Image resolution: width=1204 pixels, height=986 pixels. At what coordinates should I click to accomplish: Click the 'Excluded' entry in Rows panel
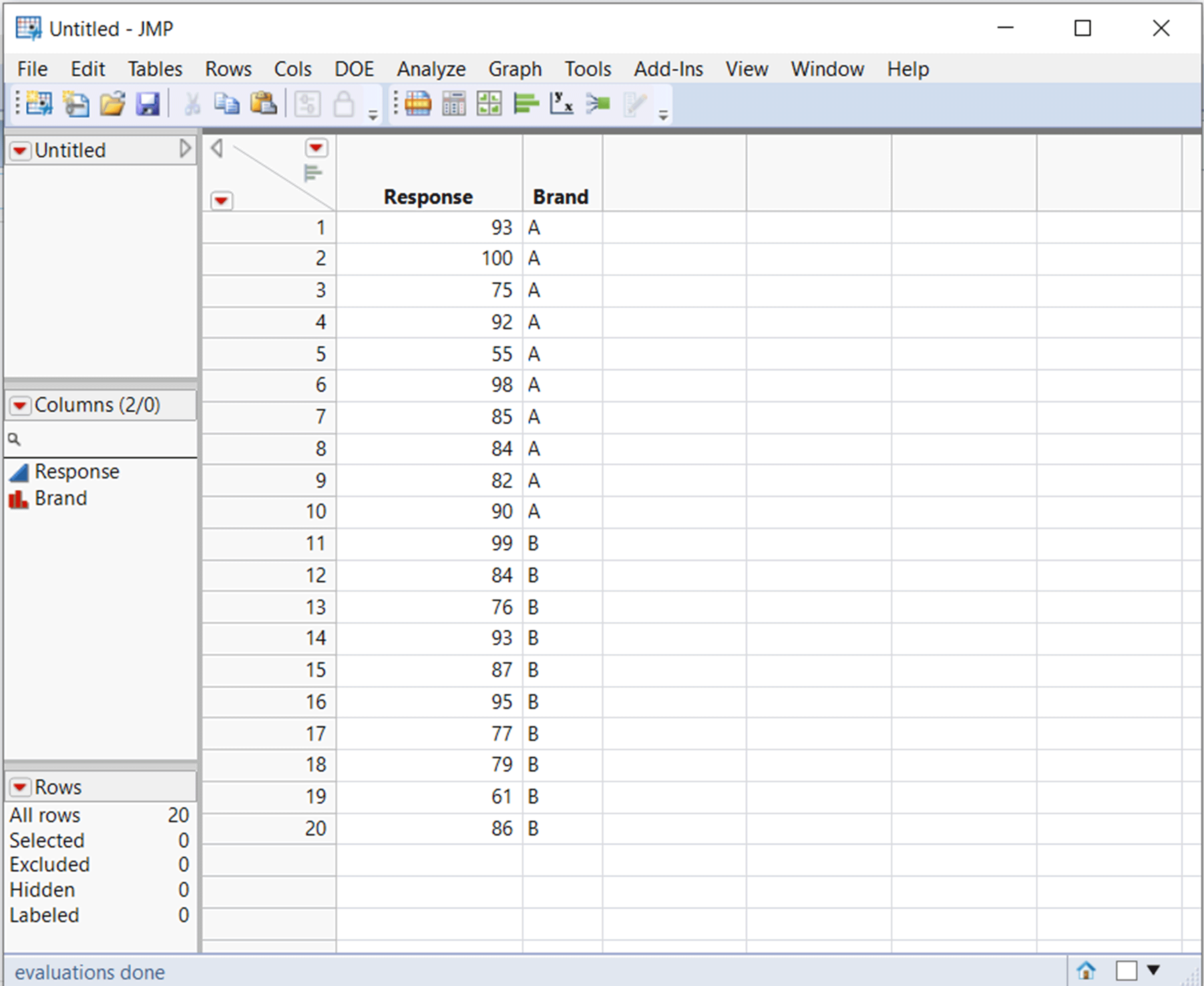pos(50,865)
